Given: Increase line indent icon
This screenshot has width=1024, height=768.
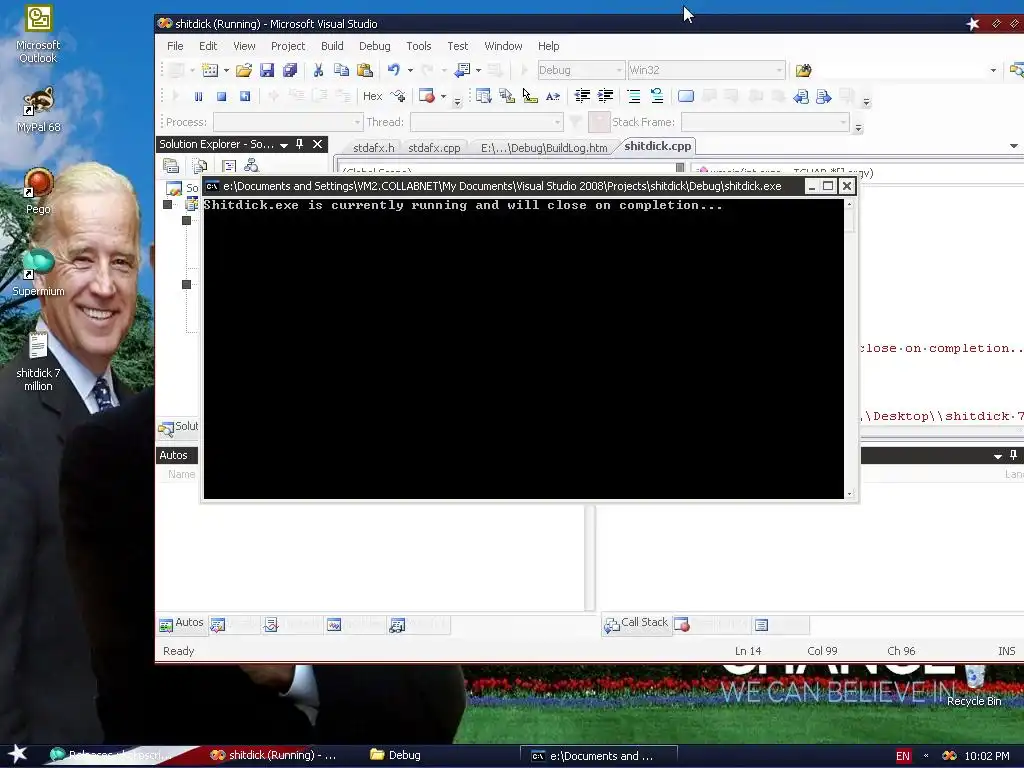Looking at the screenshot, I should [x=605, y=97].
